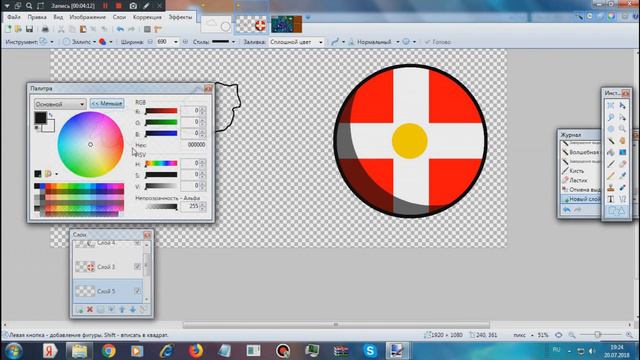Click the Add New Layer icon
The image size is (640, 360).
click(x=80, y=310)
